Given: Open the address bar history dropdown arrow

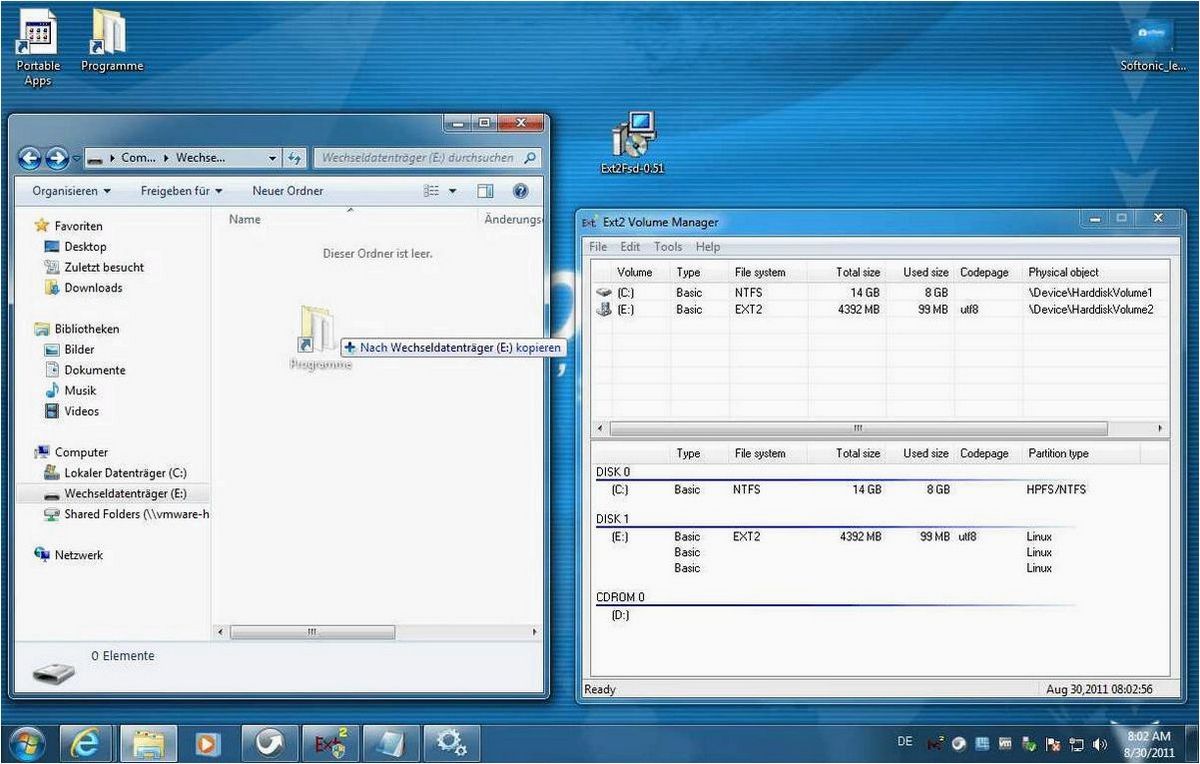Looking at the screenshot, I should pyautogui.click(x=273, y=158).
